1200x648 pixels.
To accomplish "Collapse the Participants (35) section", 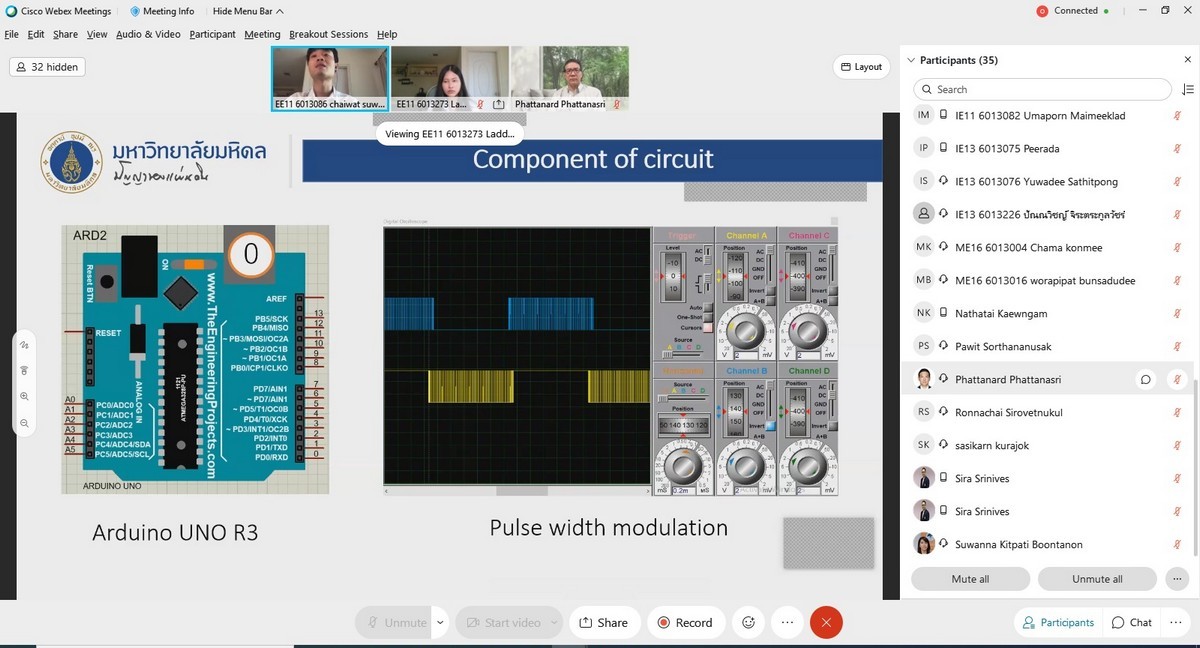I will coord(911,61).
